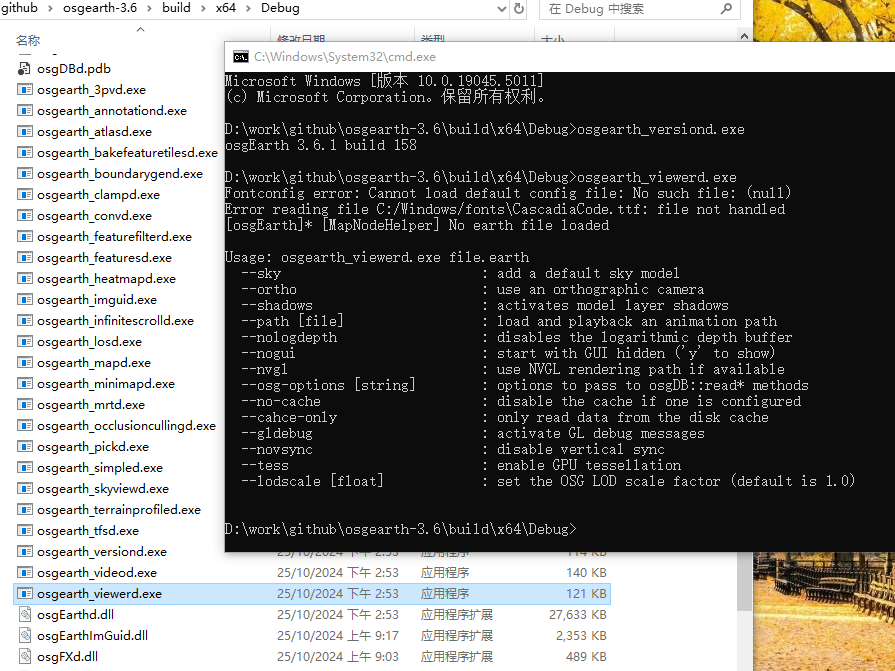Select the osgearth_skyviewd.exe file

coord(103,489)
